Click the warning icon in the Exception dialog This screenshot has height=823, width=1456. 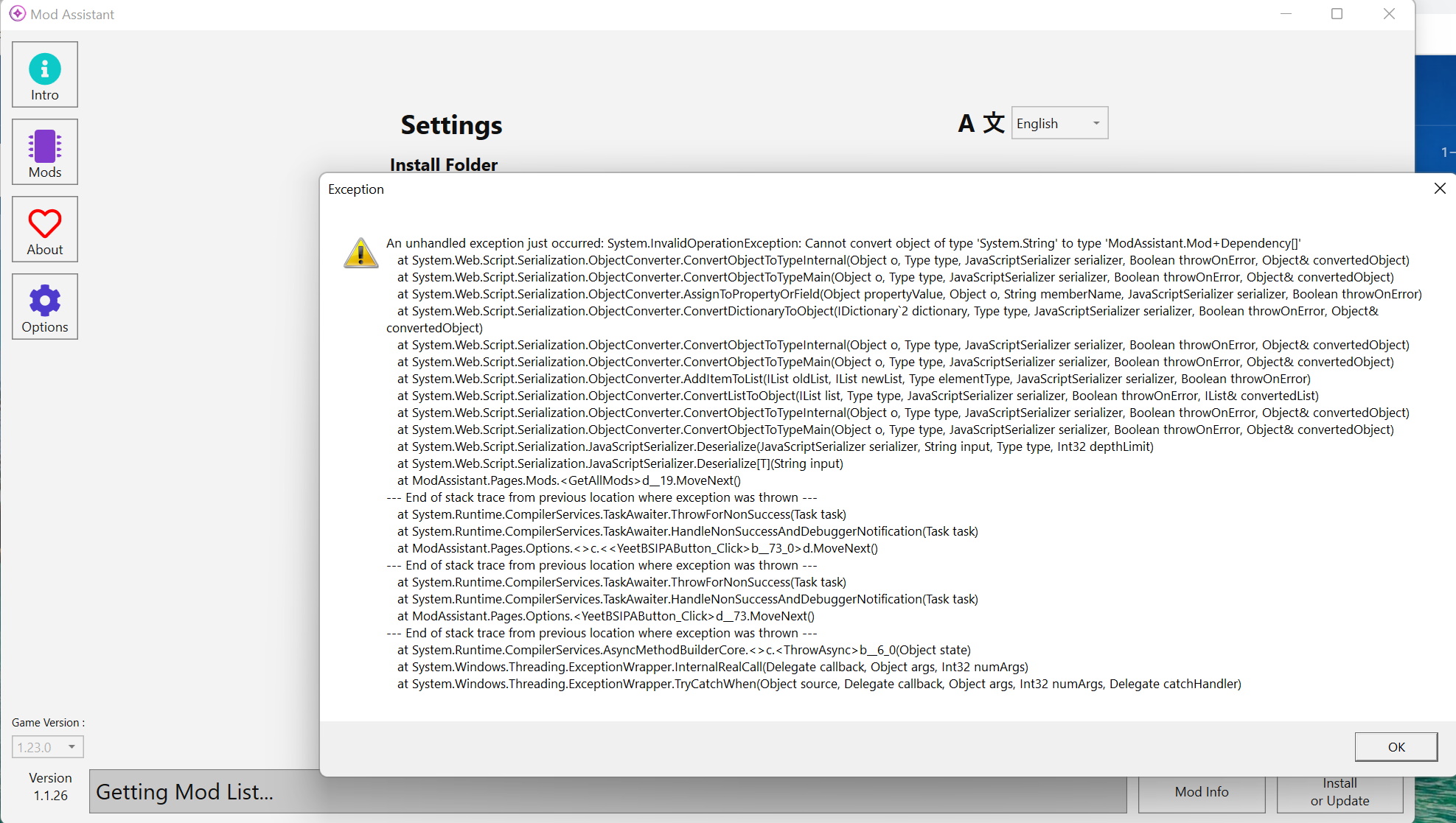click(x=361, y=253)
